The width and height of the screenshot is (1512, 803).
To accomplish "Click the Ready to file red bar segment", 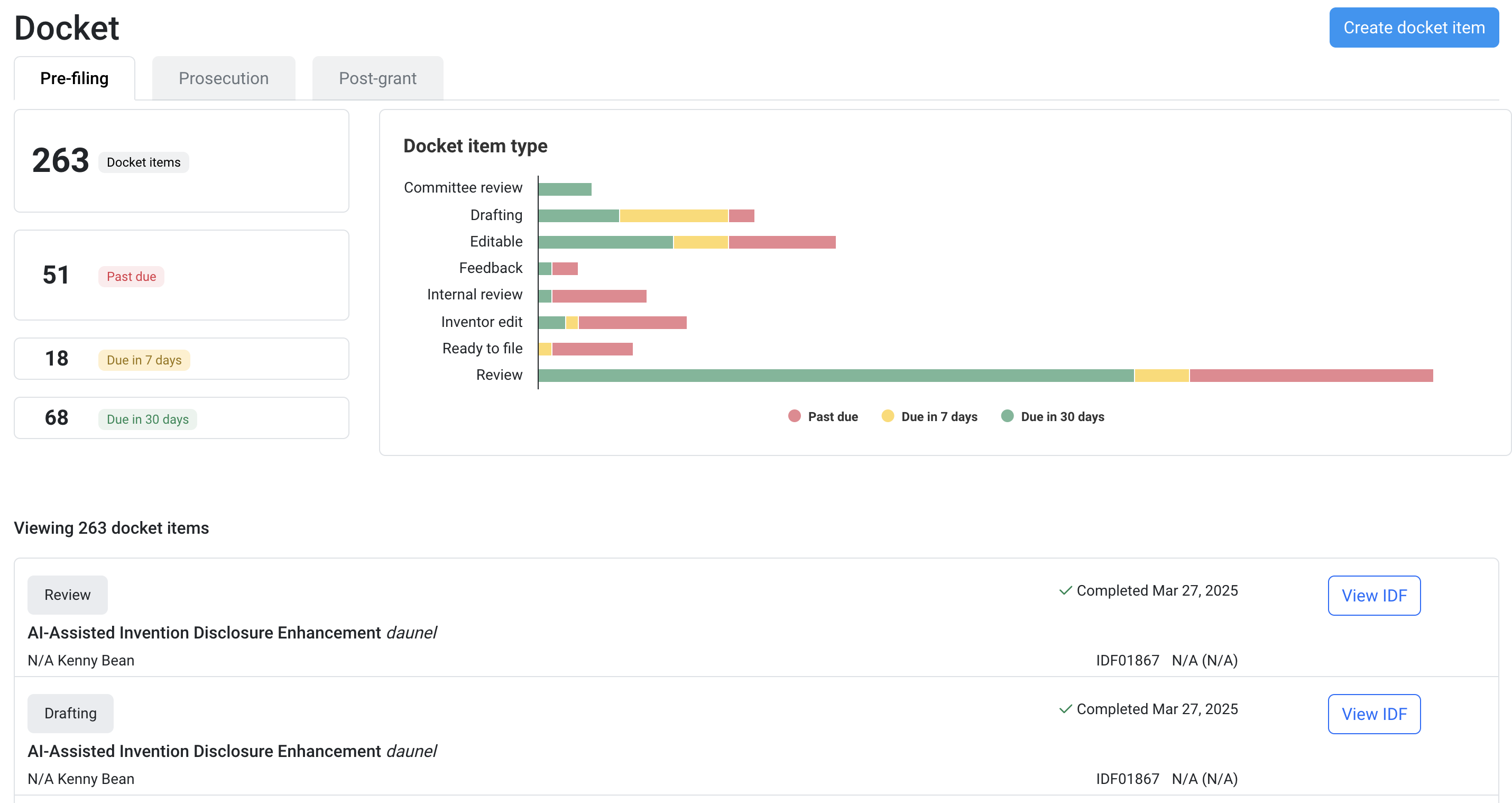I will pos(592,349).
